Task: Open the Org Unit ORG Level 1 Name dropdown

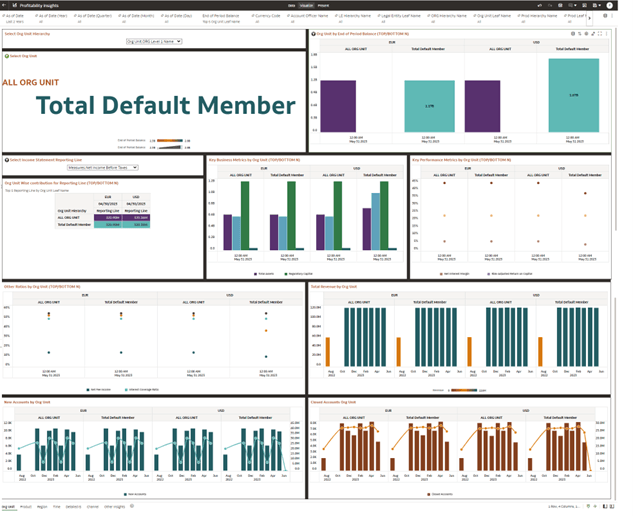Action: coord(154,41)
